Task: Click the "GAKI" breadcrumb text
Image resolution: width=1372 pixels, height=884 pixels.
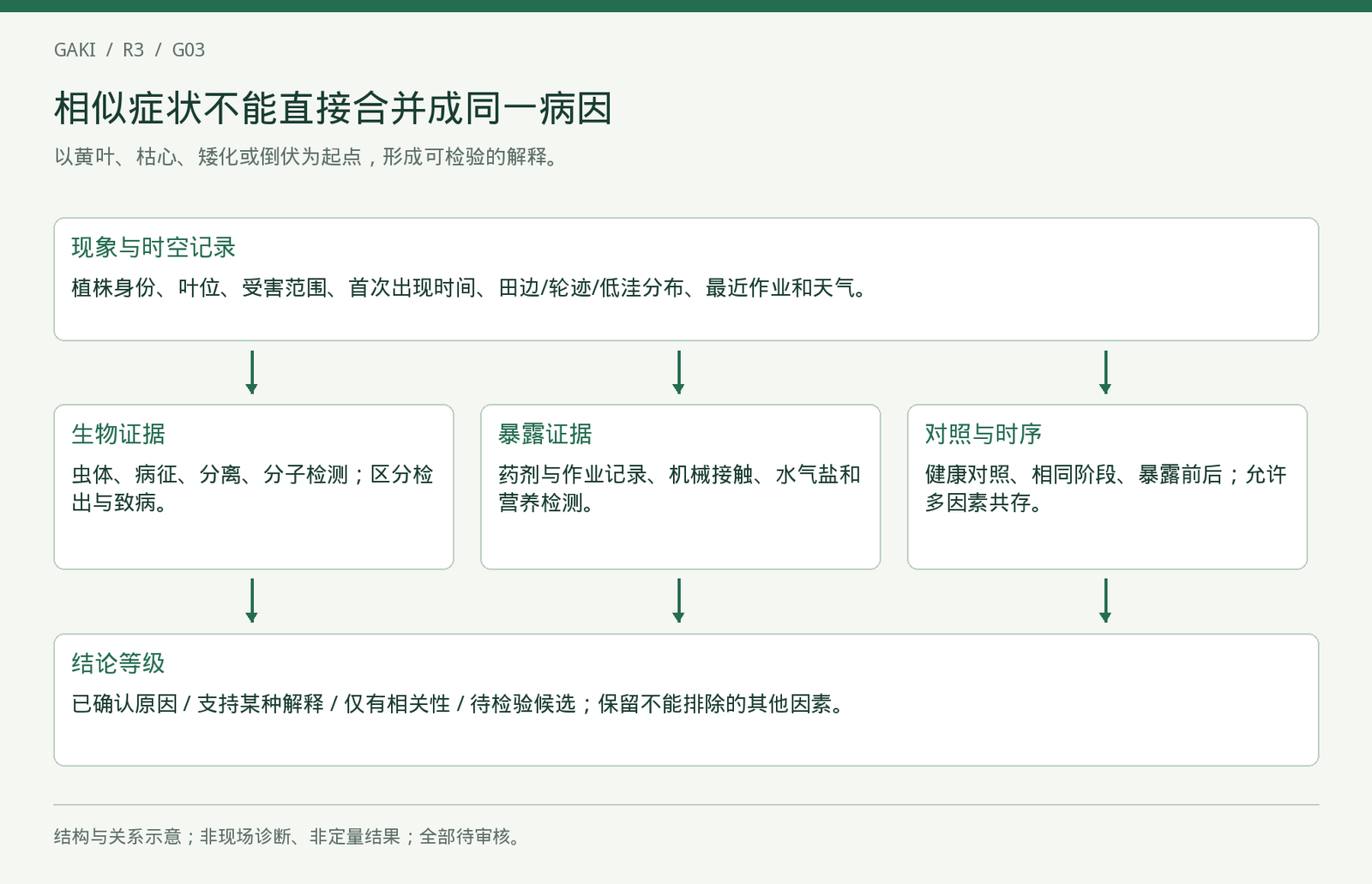Action: click(75, 50)
